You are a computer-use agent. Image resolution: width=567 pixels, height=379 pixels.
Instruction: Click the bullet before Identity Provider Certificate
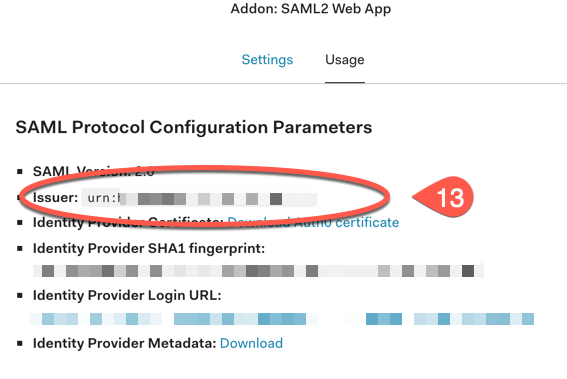click(x=20, y=222)
